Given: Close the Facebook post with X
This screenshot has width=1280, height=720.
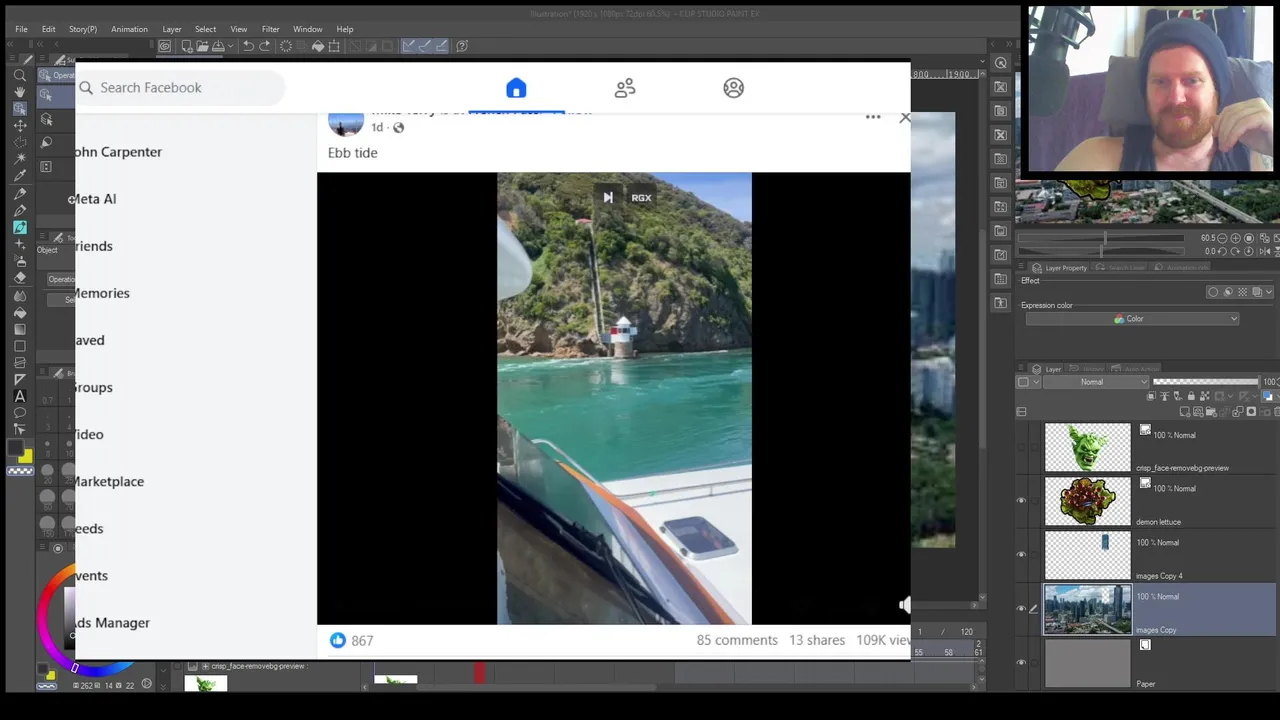Looking at the screenshot, I should pos(904,117).
